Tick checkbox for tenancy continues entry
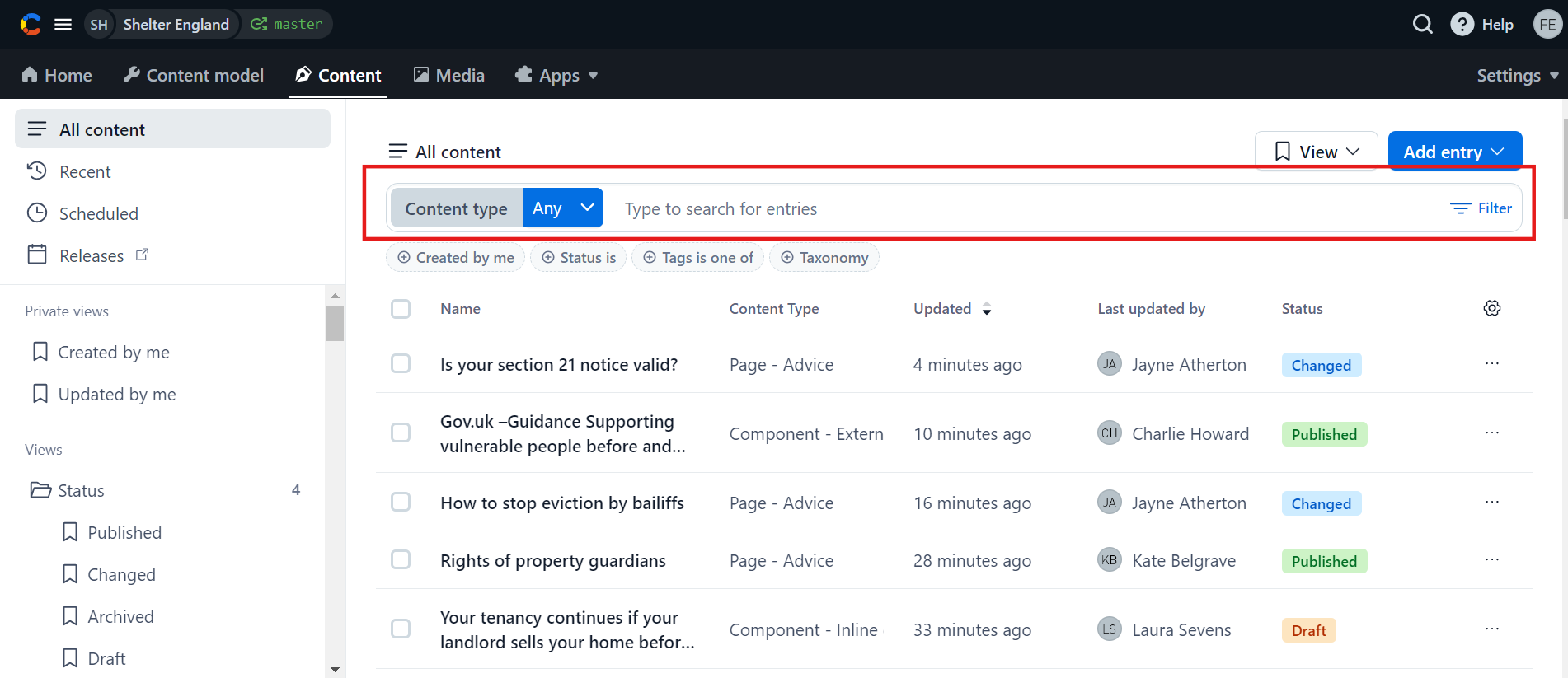Screen dimensions: 1568x678 [401, 629]
